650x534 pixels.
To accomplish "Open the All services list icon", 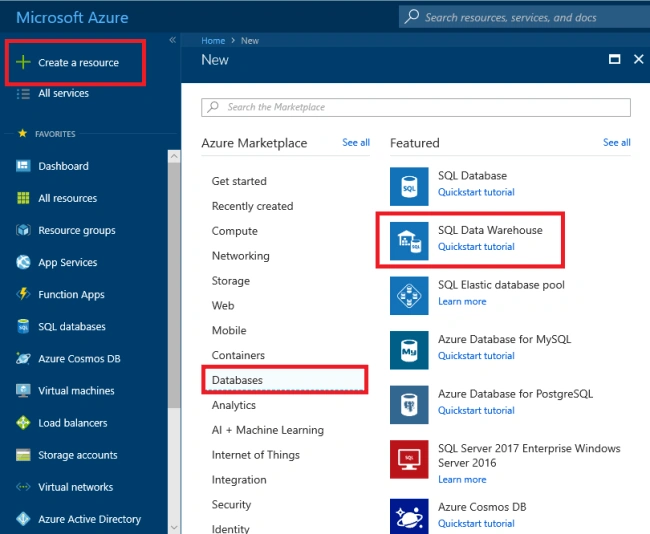I will (23, 94).
